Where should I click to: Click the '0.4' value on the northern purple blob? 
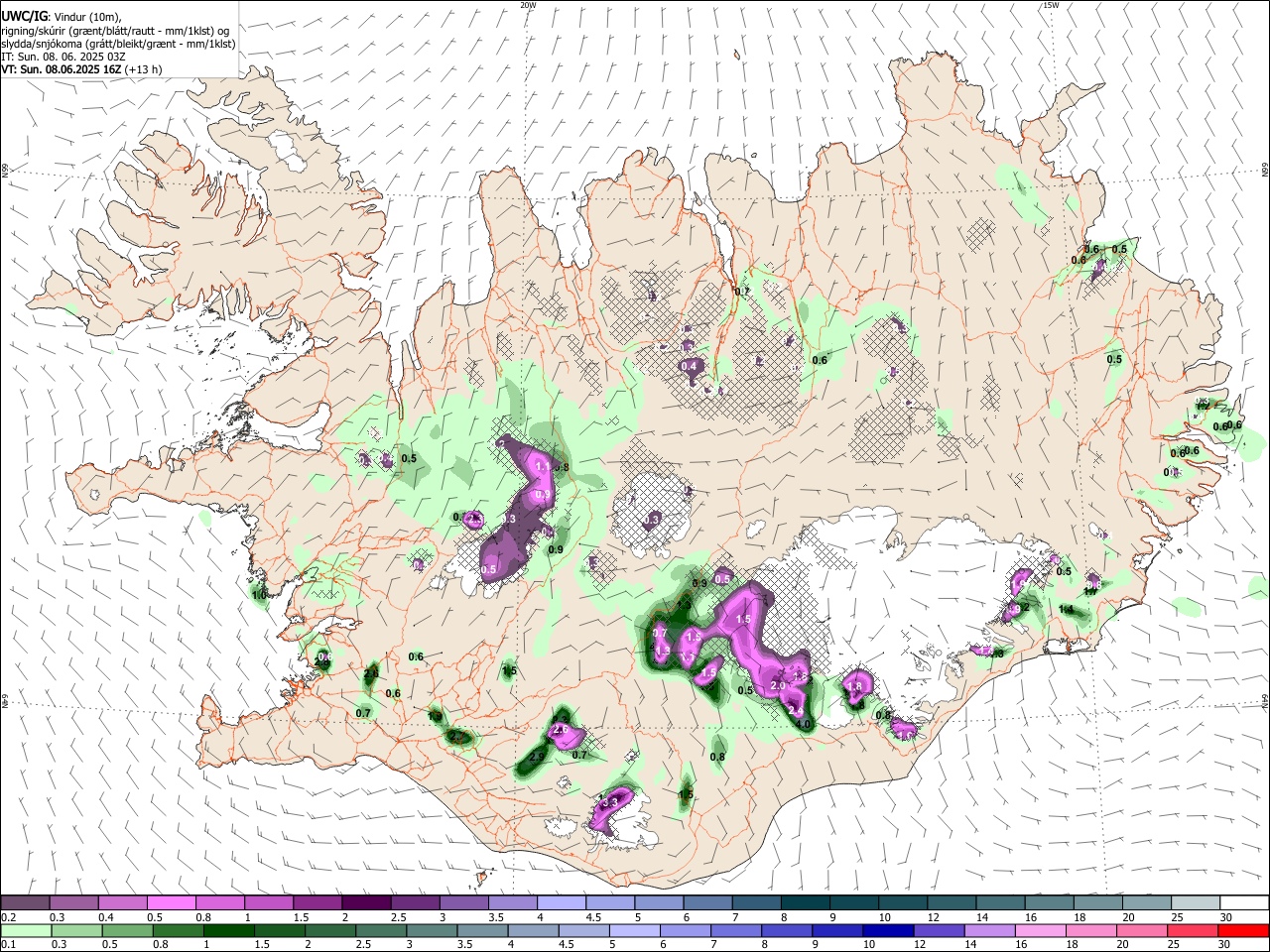click(690, 367)
